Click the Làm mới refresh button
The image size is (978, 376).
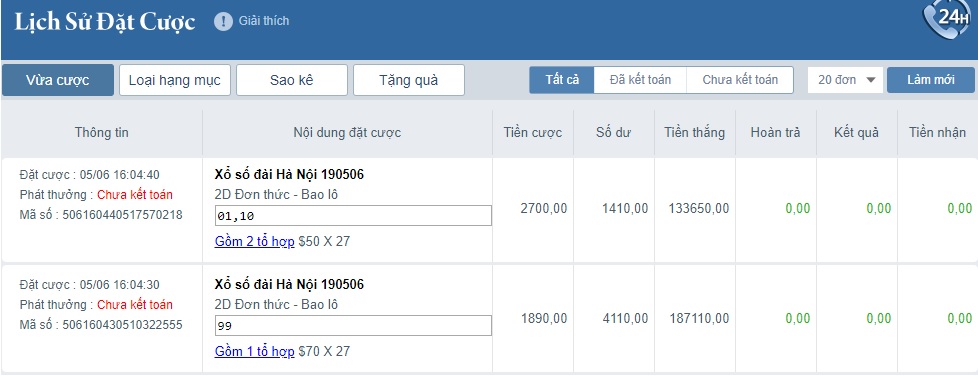click(931, 80)
